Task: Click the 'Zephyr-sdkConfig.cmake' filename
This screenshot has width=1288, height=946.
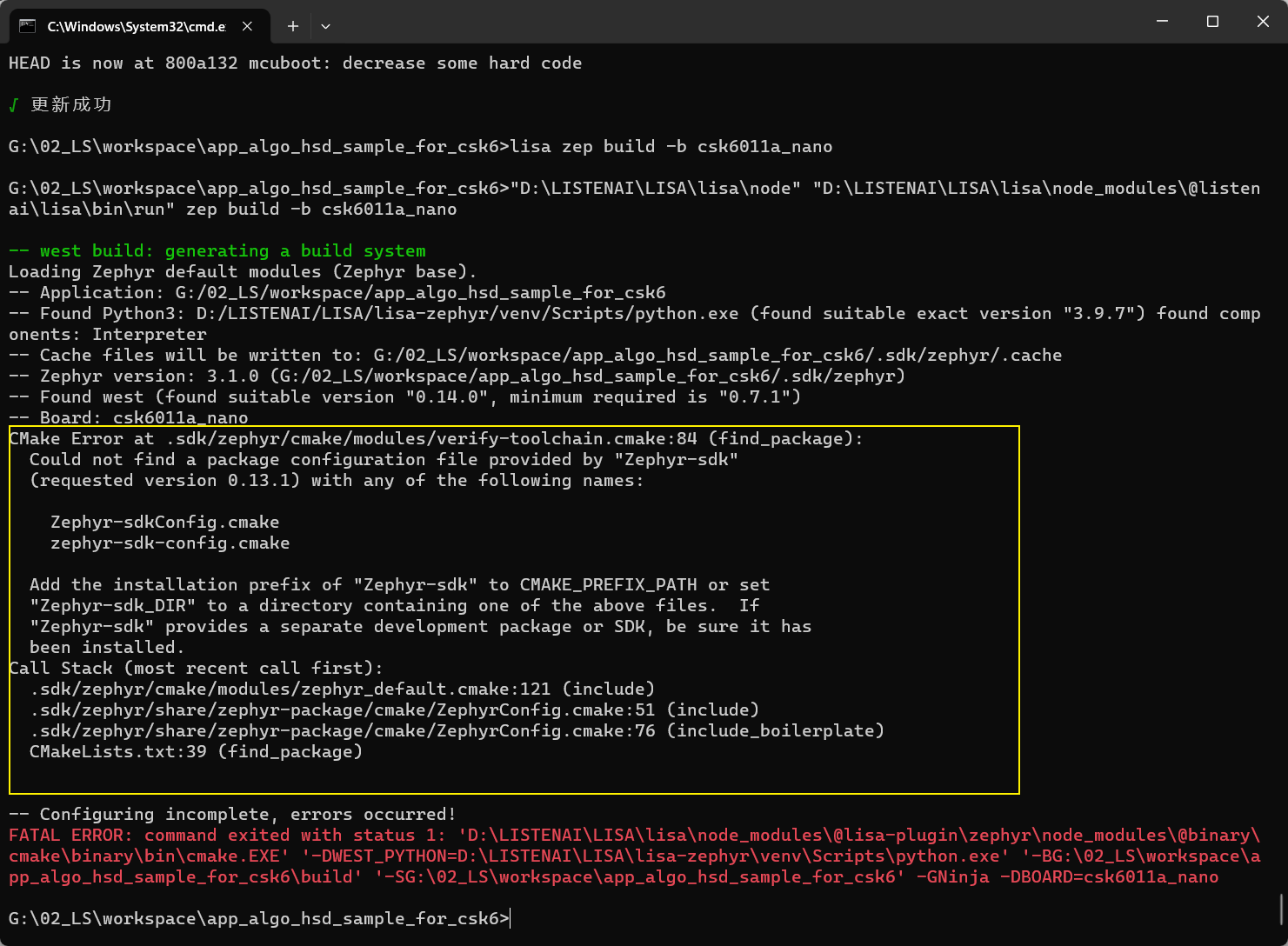Action: pos(165,522)
